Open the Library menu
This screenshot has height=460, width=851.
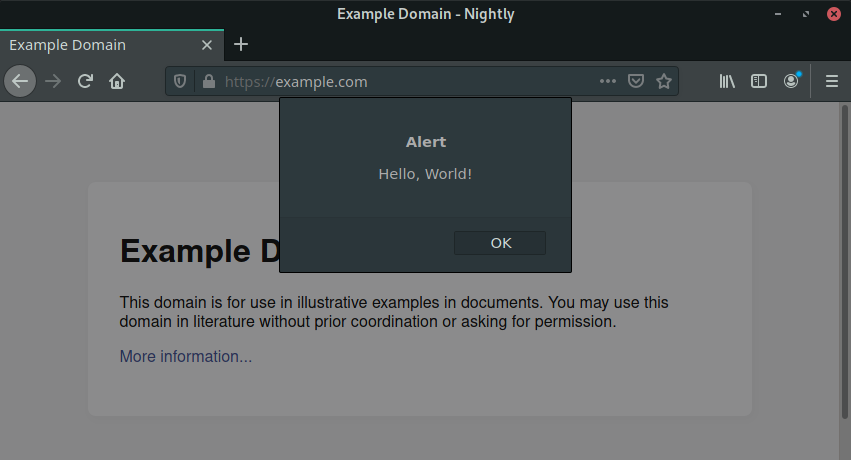(727, 82)
